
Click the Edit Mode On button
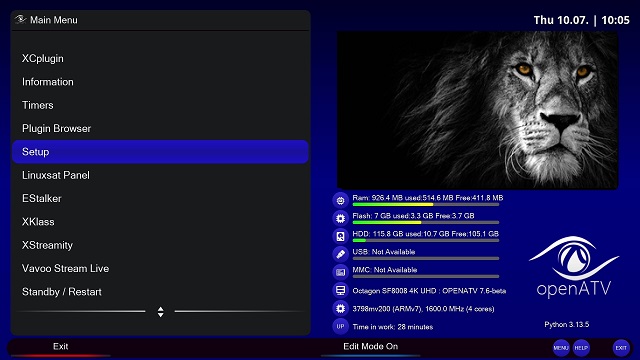coord(370,347)
